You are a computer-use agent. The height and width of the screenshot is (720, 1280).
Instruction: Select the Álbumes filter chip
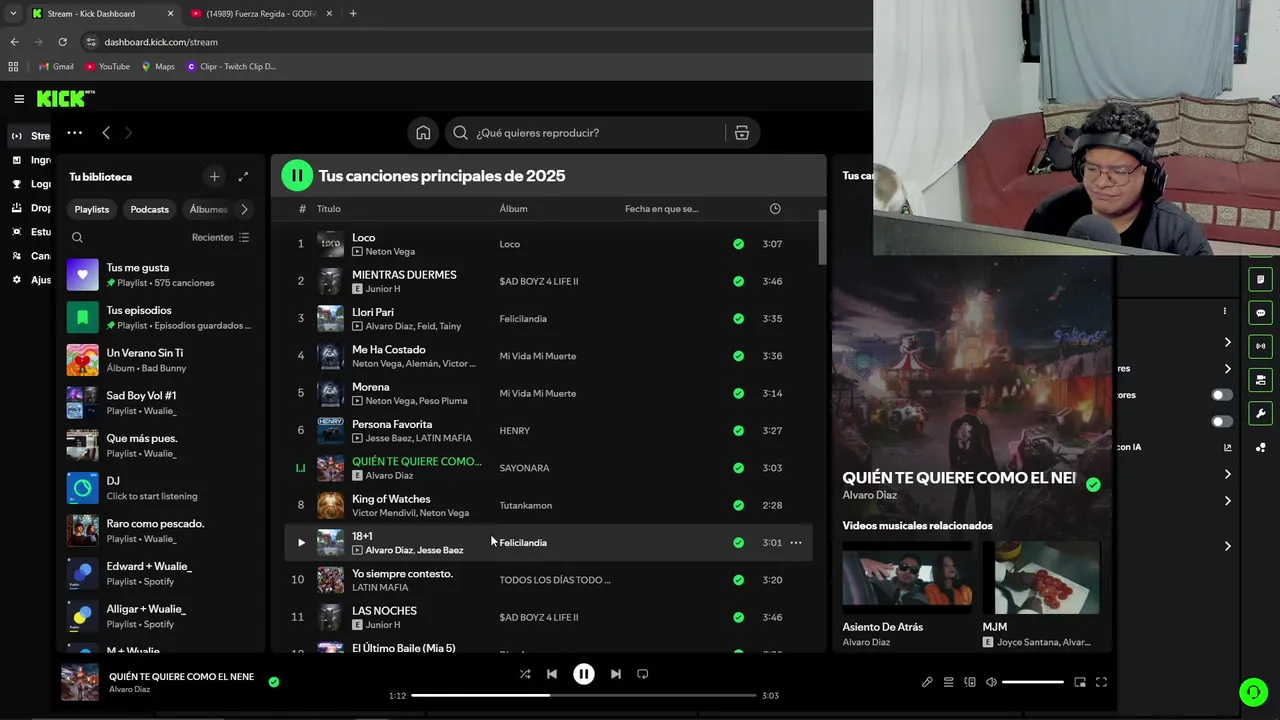click(208, 209)
